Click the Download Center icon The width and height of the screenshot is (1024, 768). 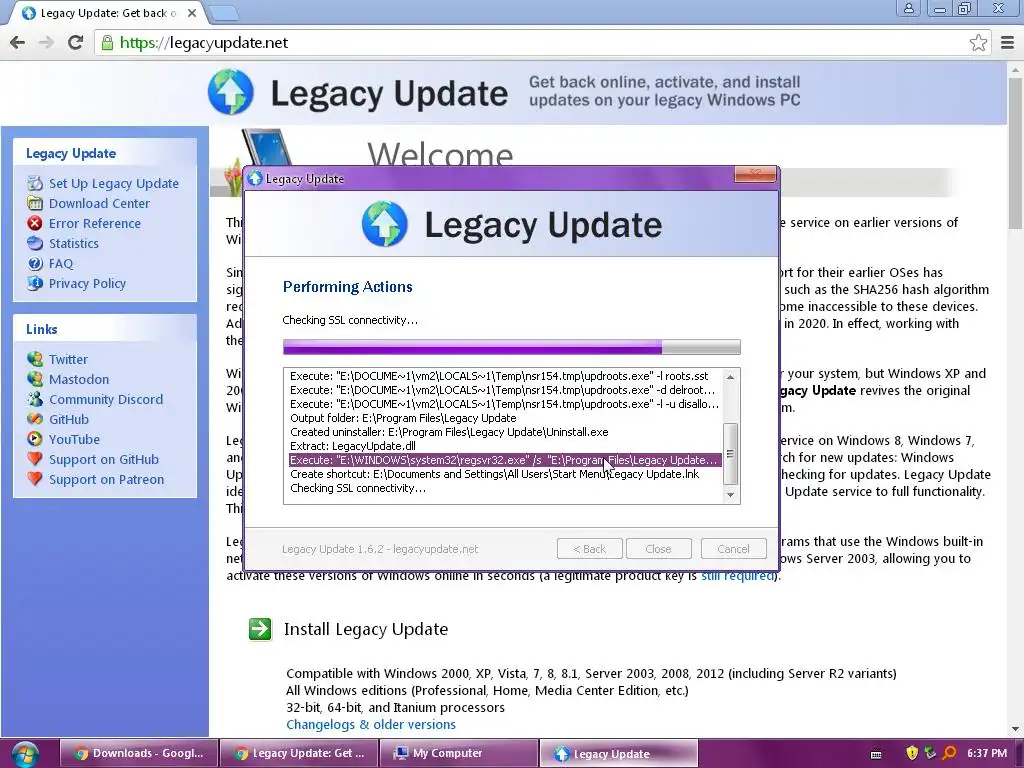[x=35, y=203]
